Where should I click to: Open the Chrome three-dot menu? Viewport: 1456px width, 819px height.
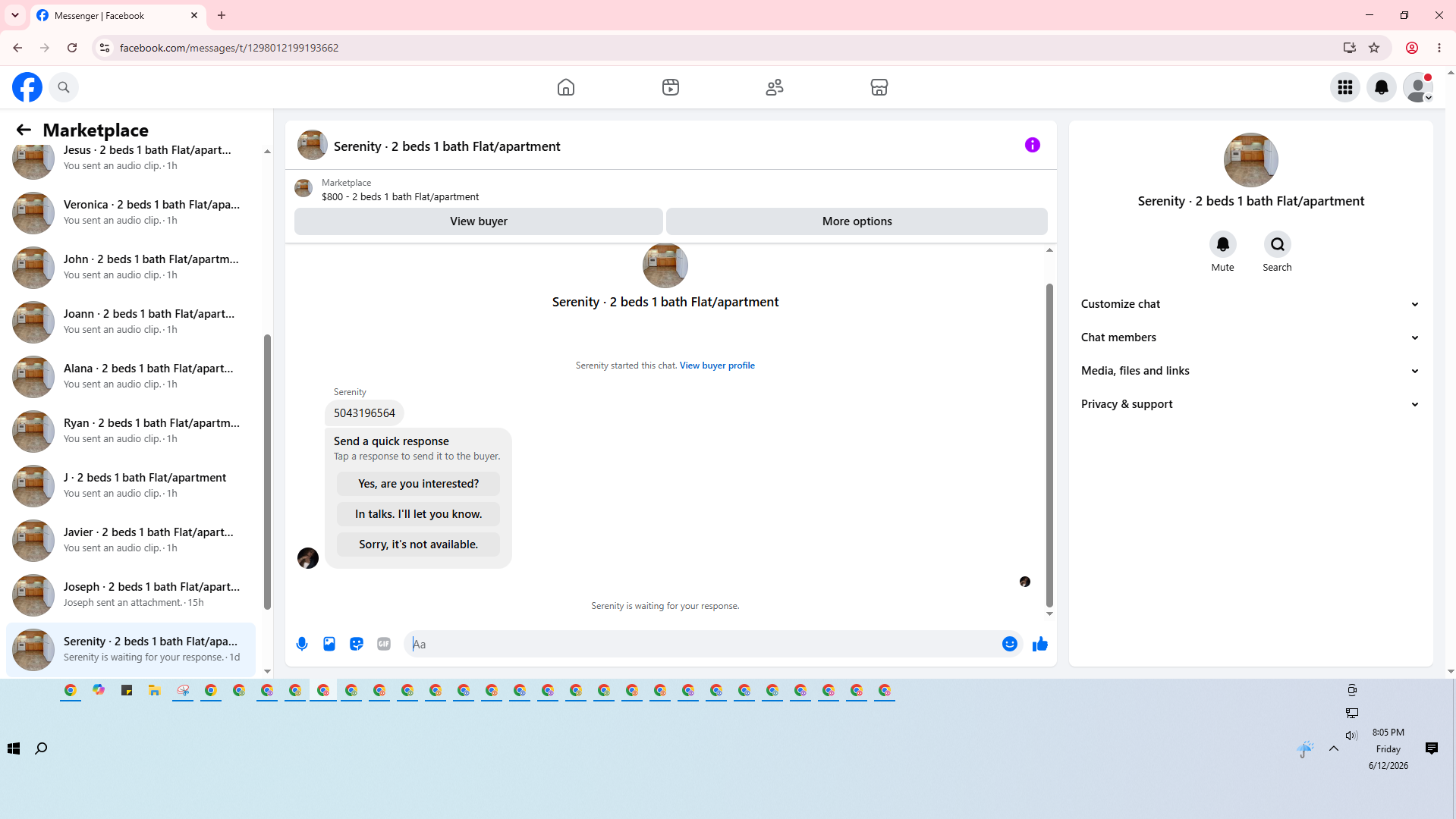coord(1439,48)
